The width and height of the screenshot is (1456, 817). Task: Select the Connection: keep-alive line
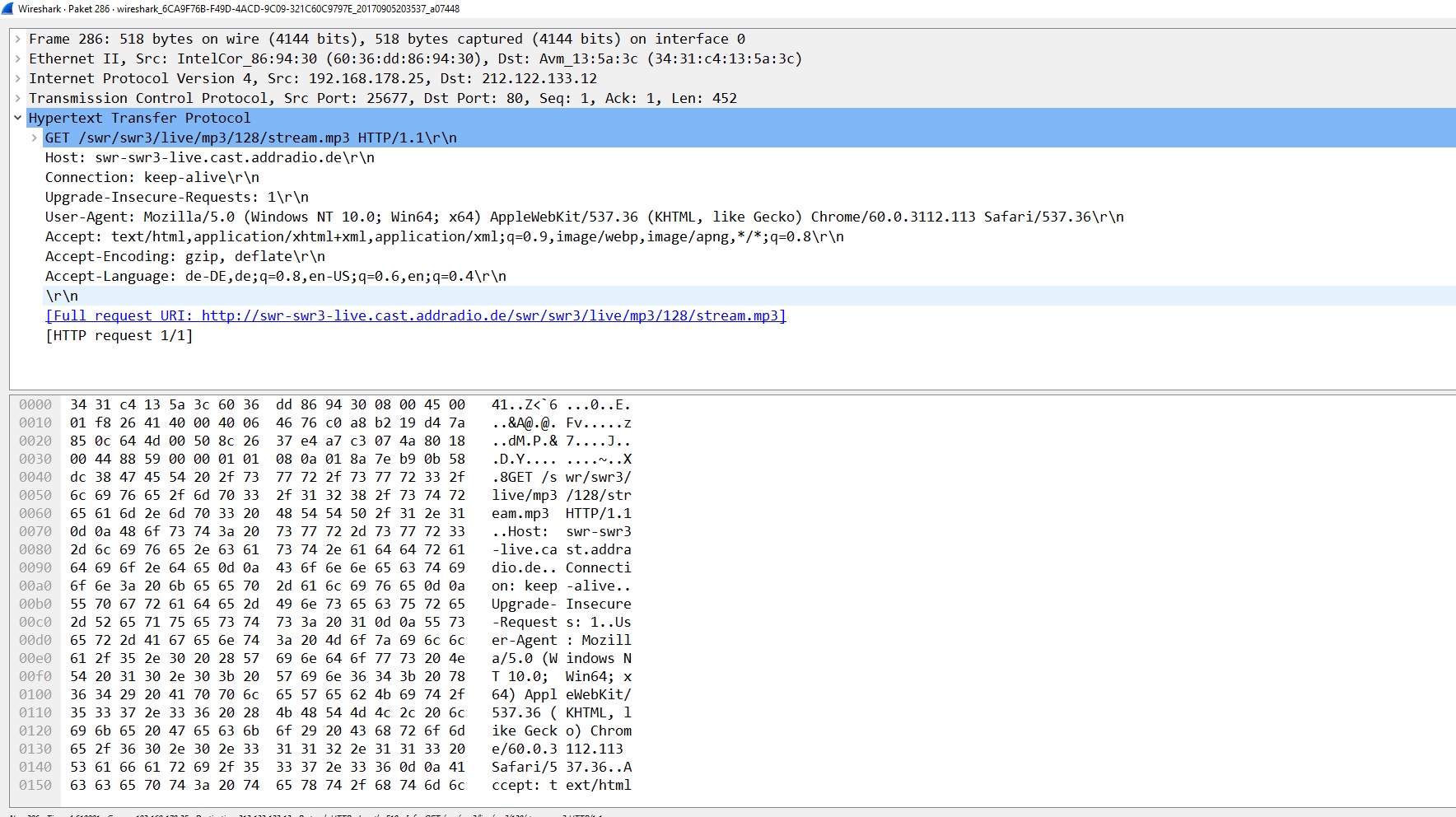pos(152,177)
